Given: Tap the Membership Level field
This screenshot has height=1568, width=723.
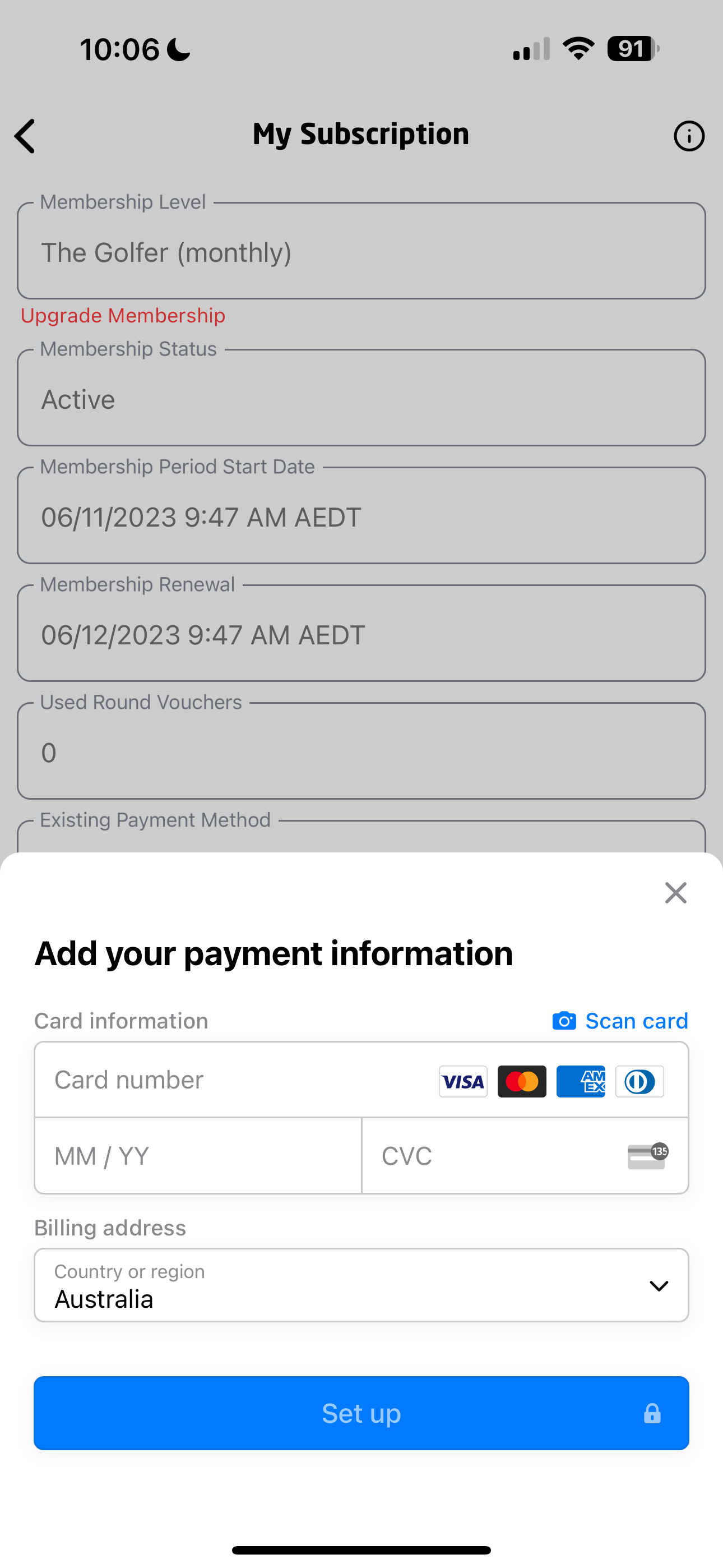Looking at the screenshot, I should pos(361,251).
